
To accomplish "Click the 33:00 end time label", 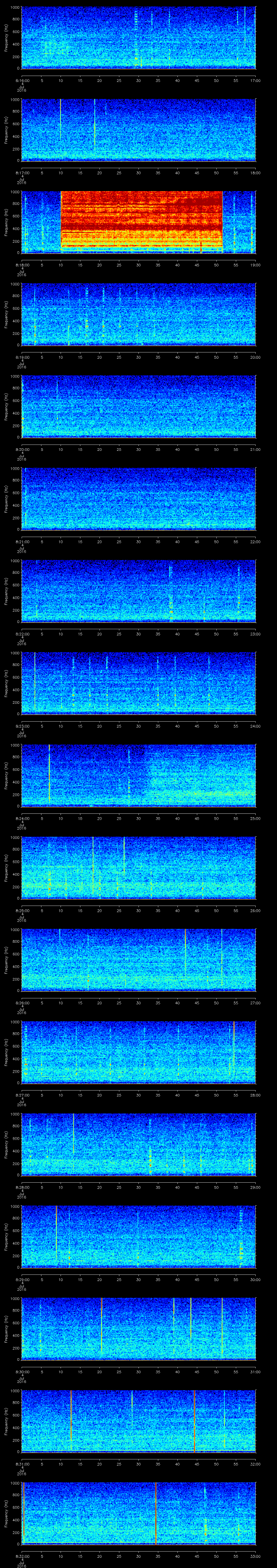I will click(x=255, y=1556).
